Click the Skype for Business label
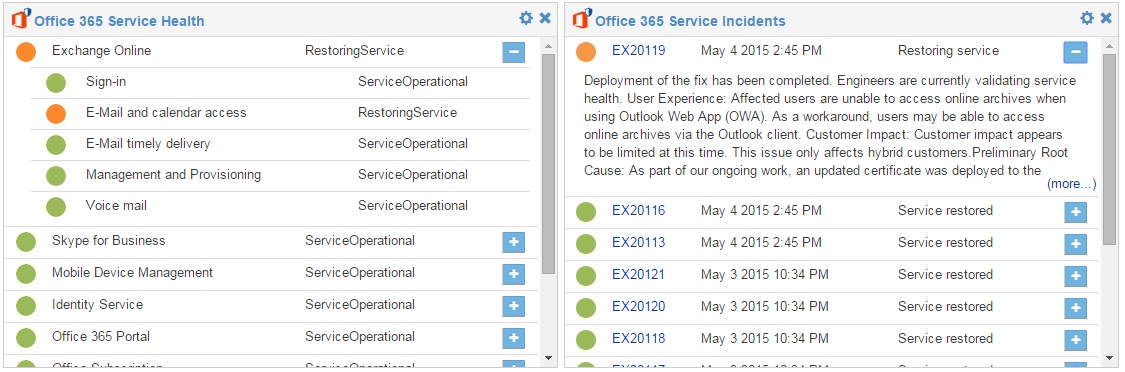Screen dimensions: 1125x372 pyautogui.click(x=108, y=241)
